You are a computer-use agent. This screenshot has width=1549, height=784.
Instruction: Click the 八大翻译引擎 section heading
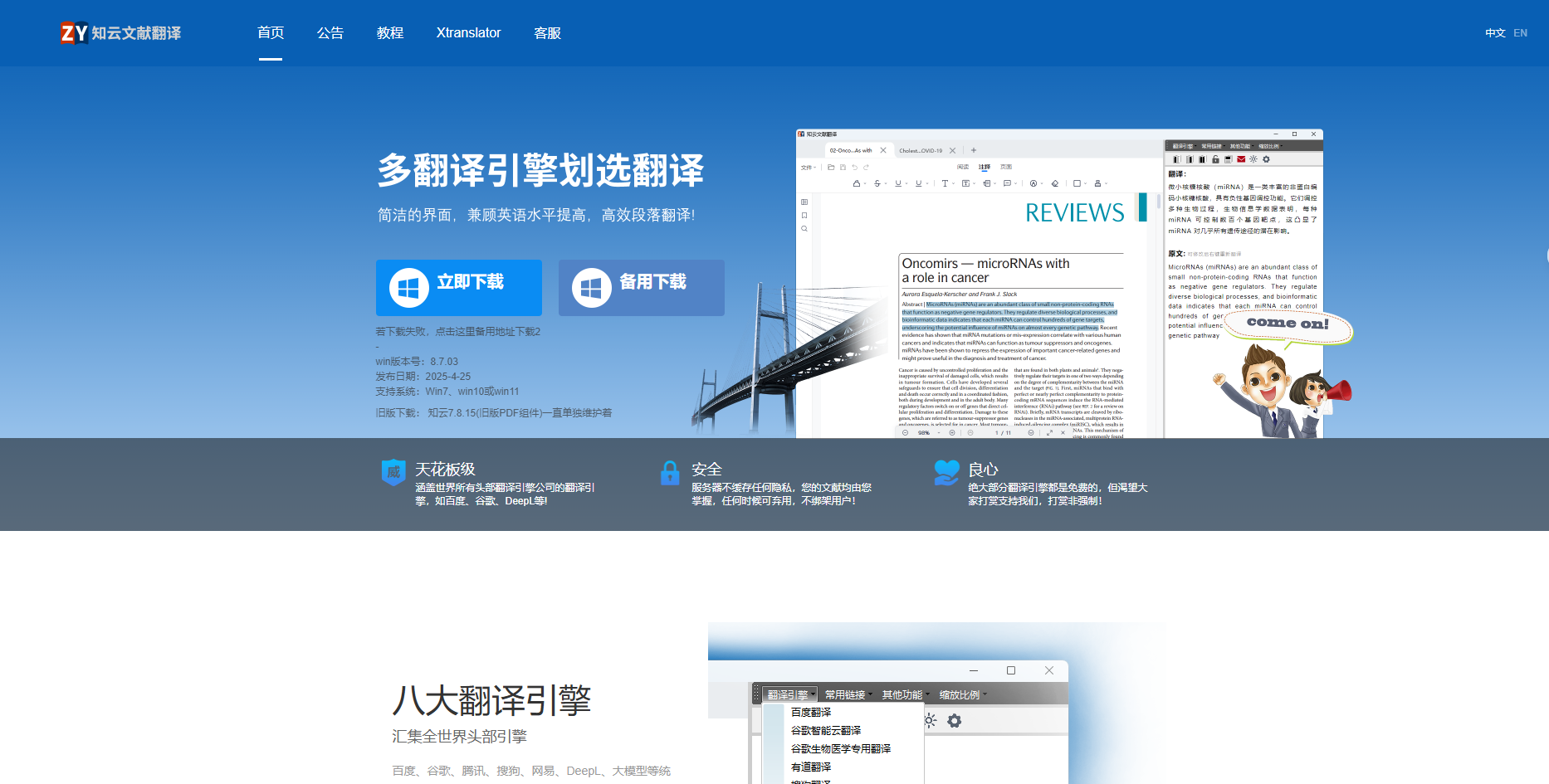[491, 700]
